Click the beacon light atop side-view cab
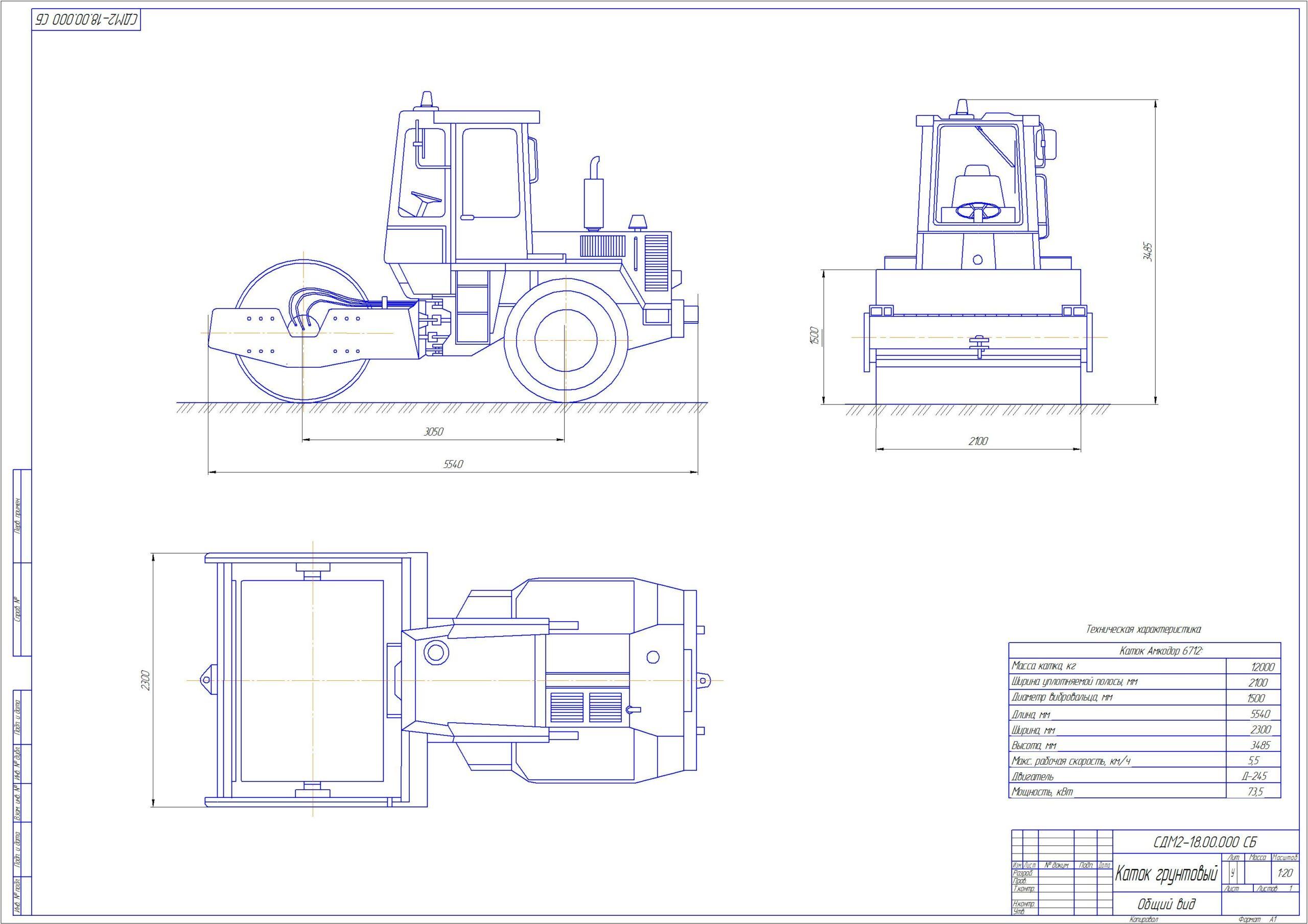This screenshot has width=1308, height=924. click(x=427, y=100)
